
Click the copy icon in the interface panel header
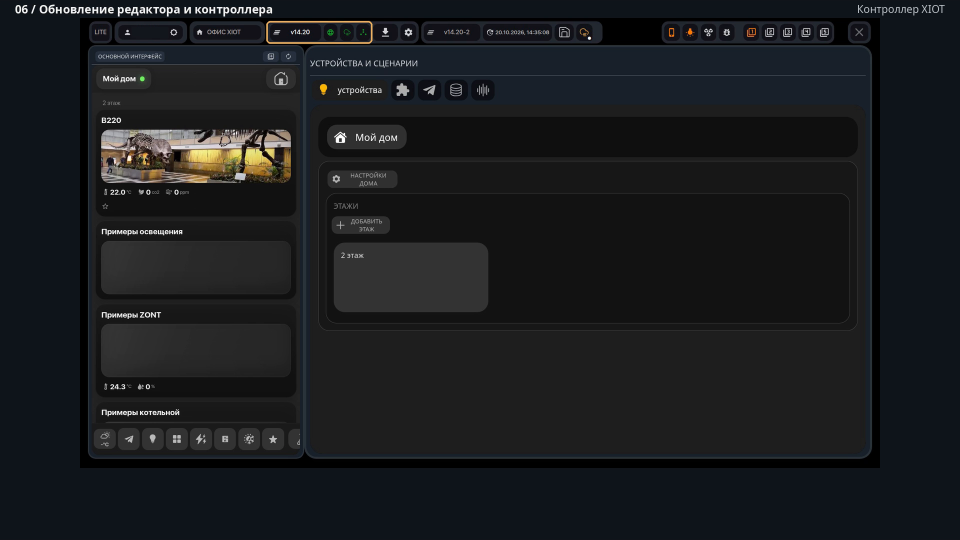271,56
